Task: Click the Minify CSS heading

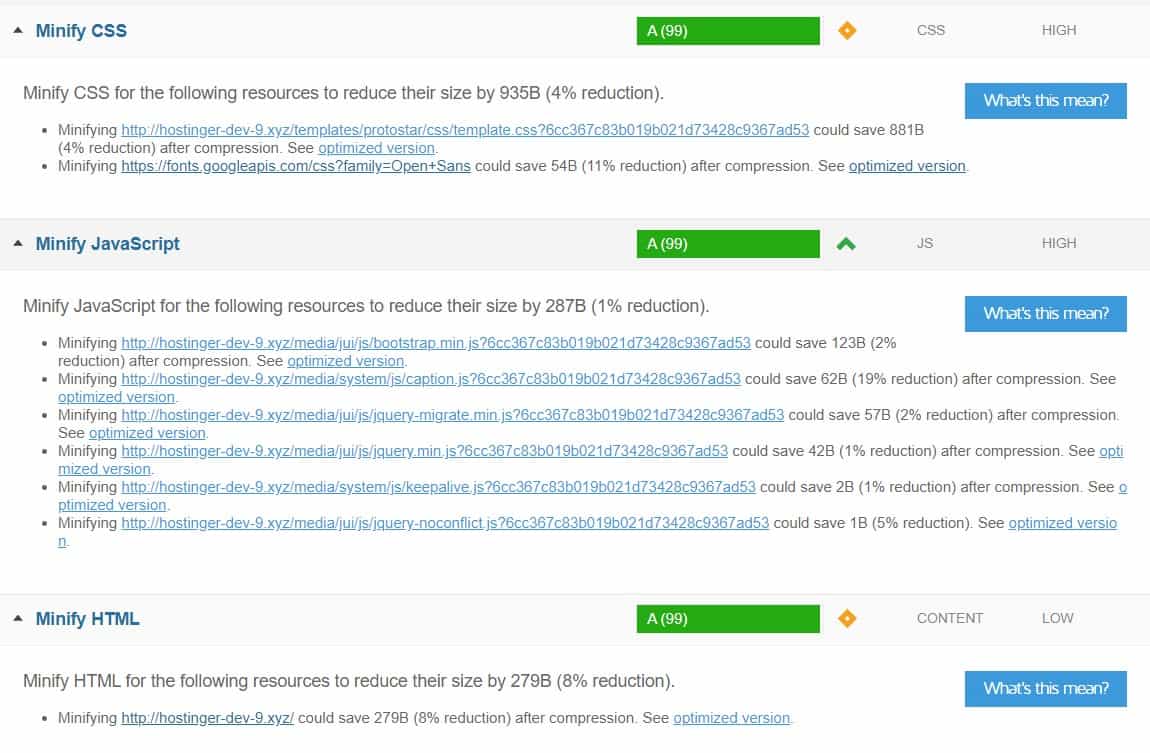Action: point(80,30)
